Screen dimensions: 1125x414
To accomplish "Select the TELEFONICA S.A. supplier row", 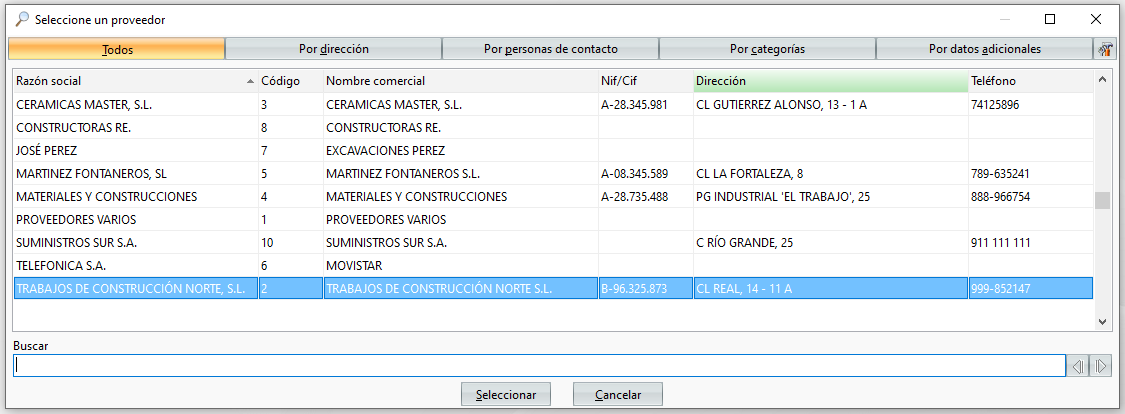I will [553, 265].
